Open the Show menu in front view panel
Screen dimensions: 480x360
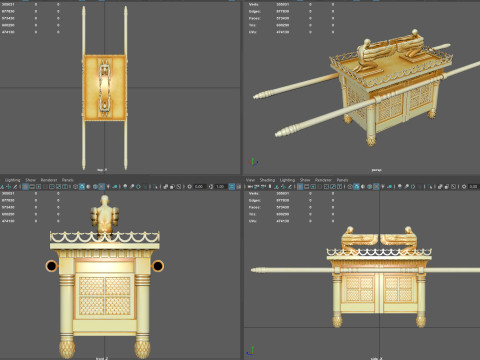30,180
